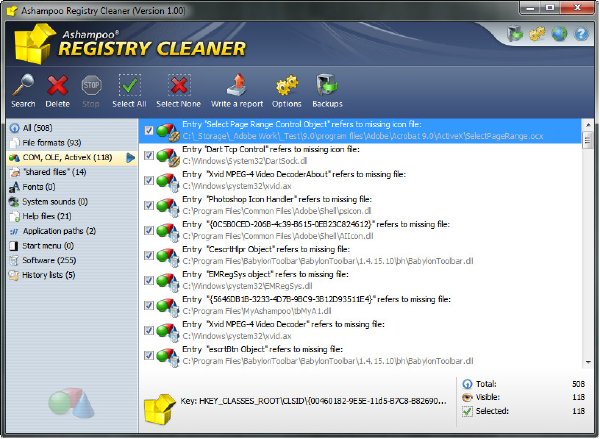The image size is (600, 439).
Task: Open the "shared files" (14) category
Action: click(72, 172)
